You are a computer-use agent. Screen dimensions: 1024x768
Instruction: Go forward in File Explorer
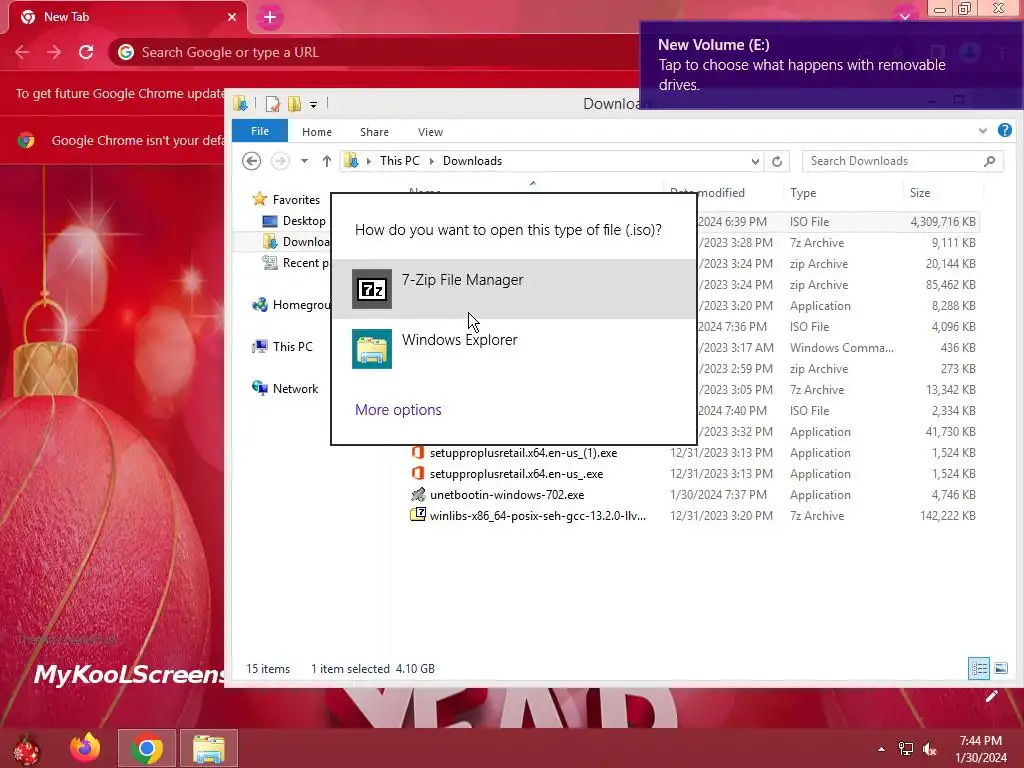tap(280, 161)
